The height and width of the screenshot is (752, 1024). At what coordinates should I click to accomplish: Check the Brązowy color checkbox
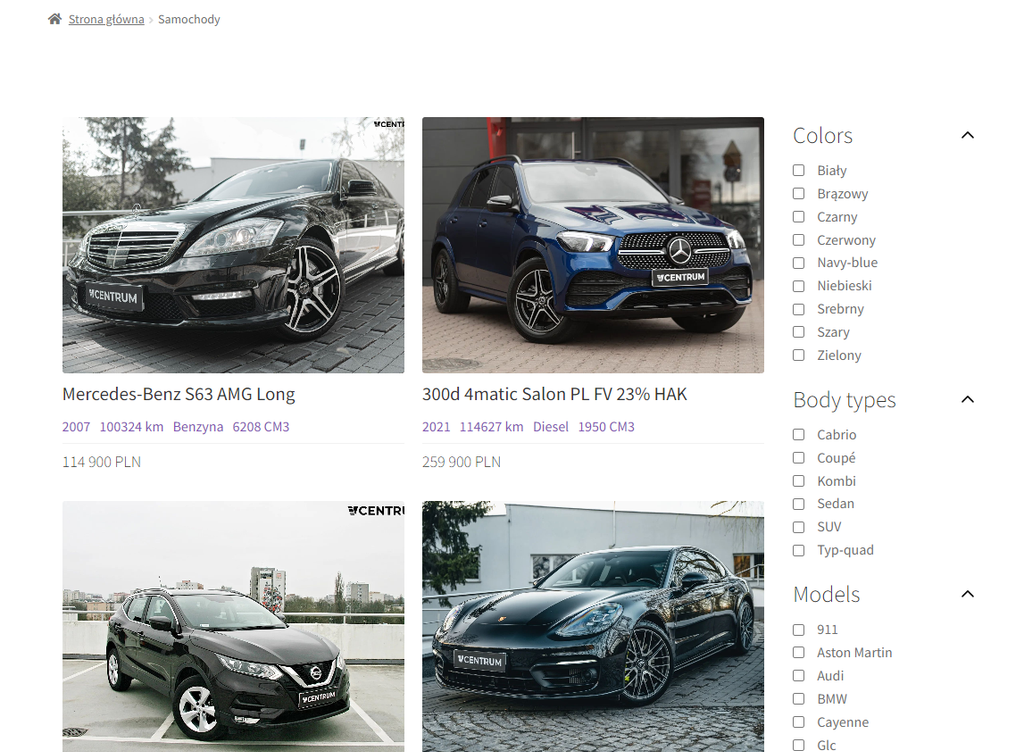click(x=799, y=193)
